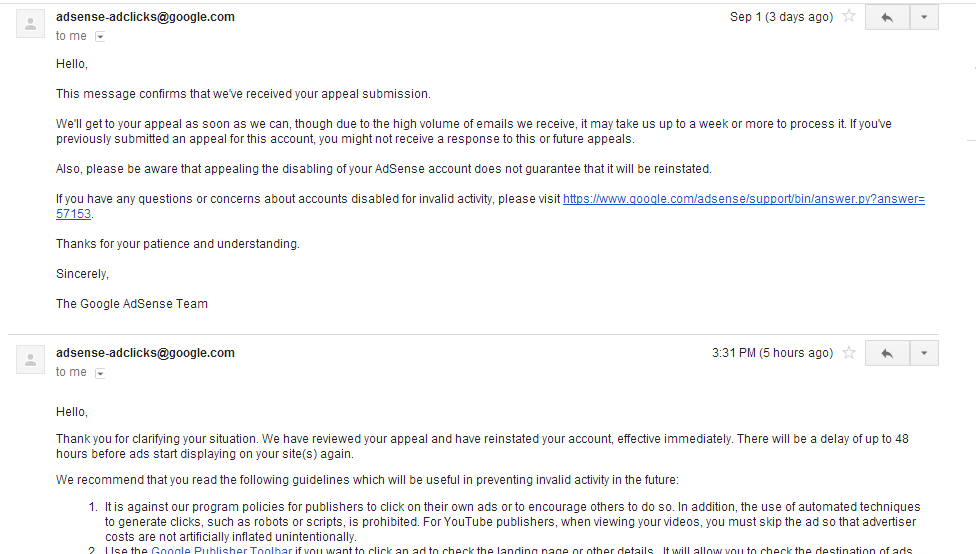
Task: Open More options arrow on Sep 1 email
Action: click(x=924, y=17)
